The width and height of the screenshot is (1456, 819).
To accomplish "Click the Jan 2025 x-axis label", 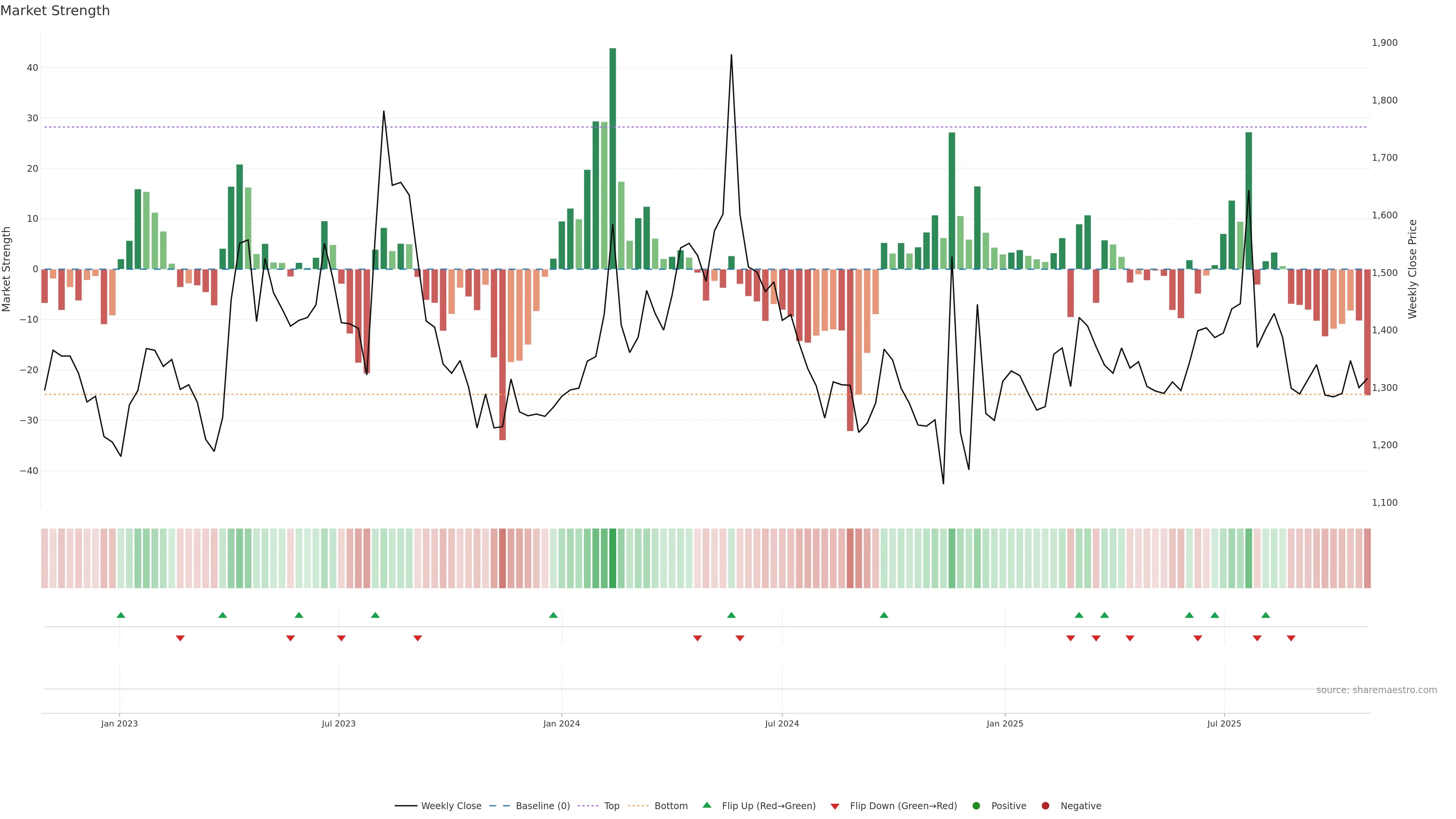I will 1005,723.
